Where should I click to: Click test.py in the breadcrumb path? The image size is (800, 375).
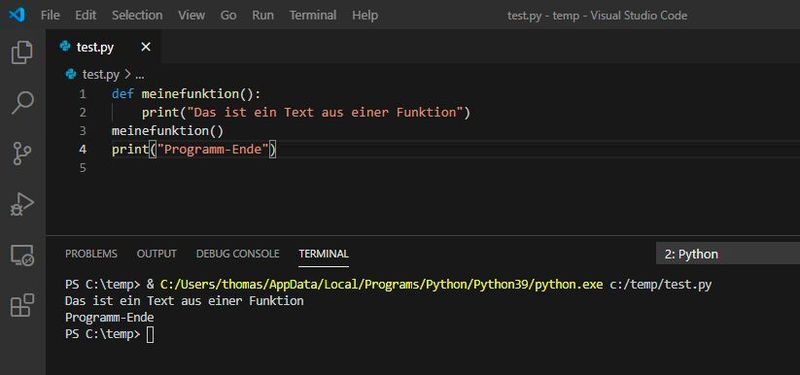pos(101,75)
